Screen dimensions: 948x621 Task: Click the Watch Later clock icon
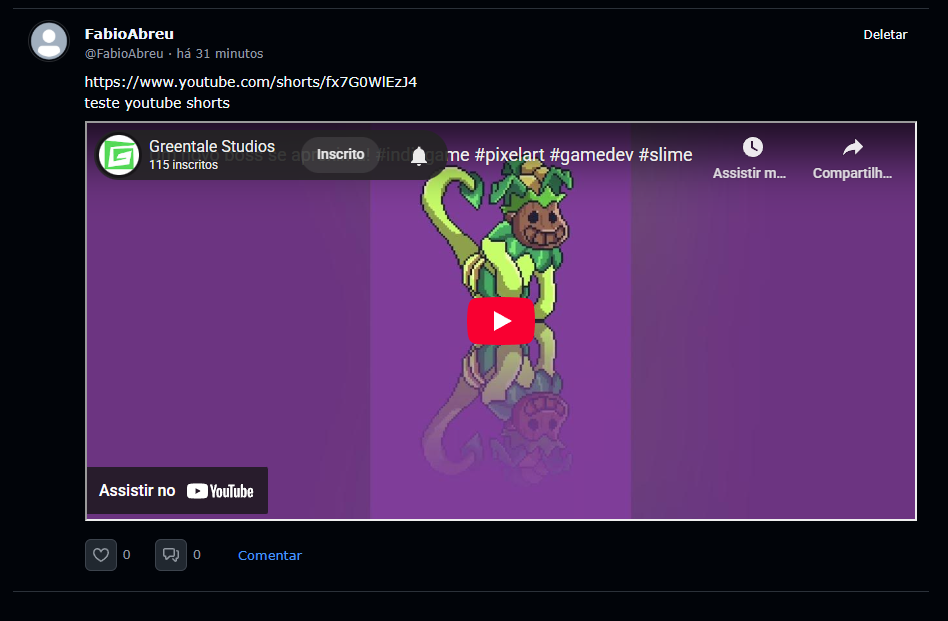[x=752, y=148]
